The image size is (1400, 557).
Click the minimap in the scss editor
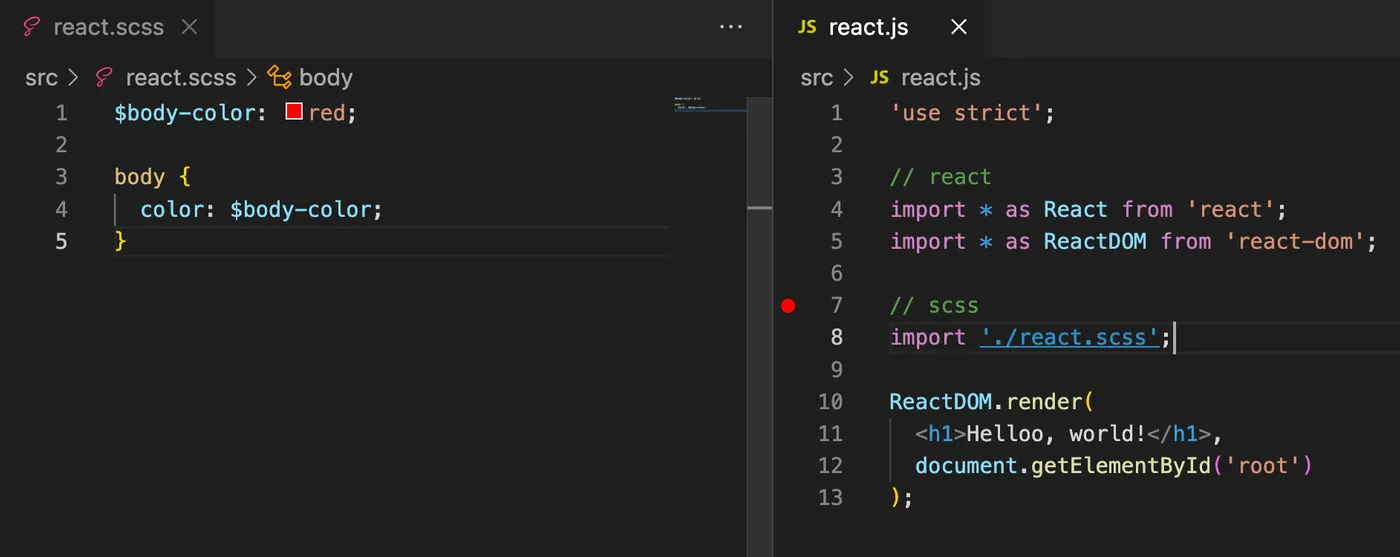[709, 105]
